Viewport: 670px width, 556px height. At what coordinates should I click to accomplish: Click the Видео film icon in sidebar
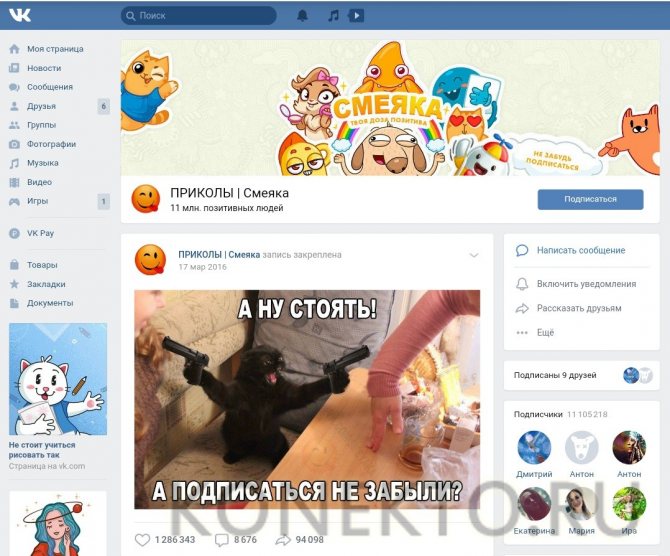point(14,182)
